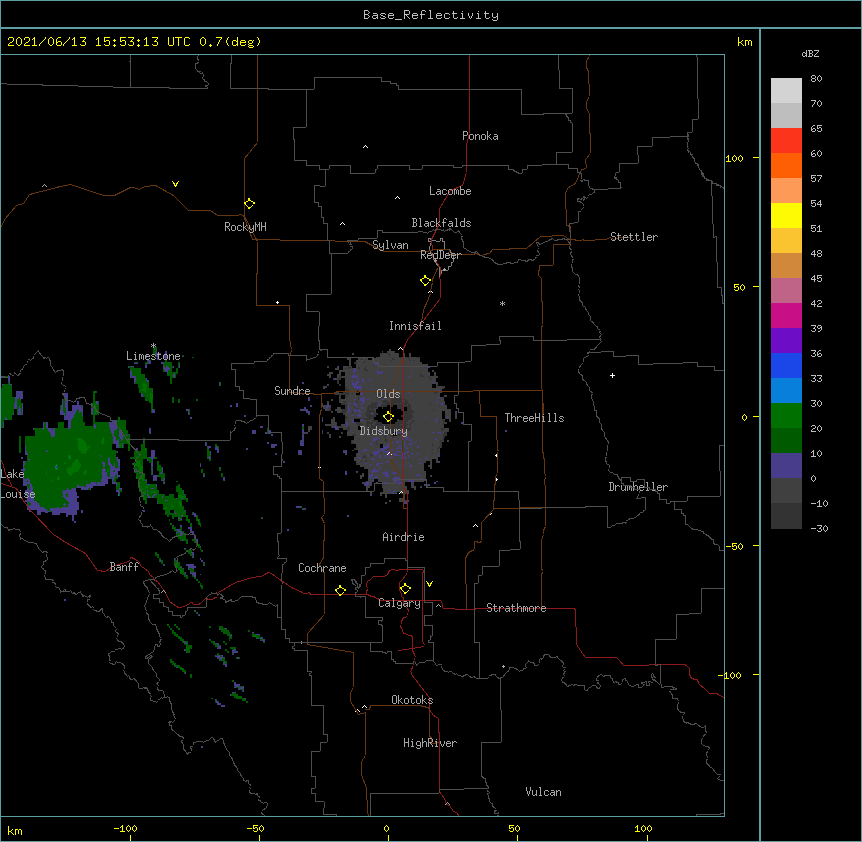Click the Sylvan label
Viewport: 862px width, 842px height.
pos(390,245)
